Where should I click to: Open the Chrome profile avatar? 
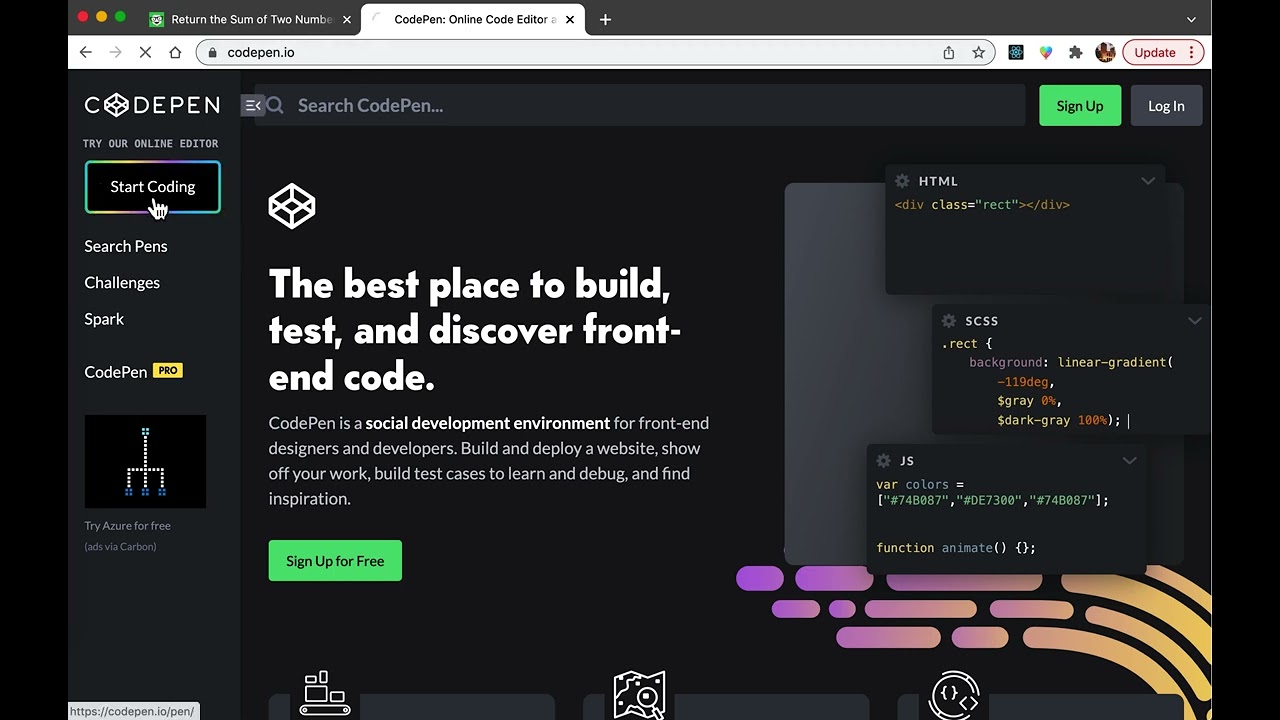pyautogui.click(x=1105, y=52)
